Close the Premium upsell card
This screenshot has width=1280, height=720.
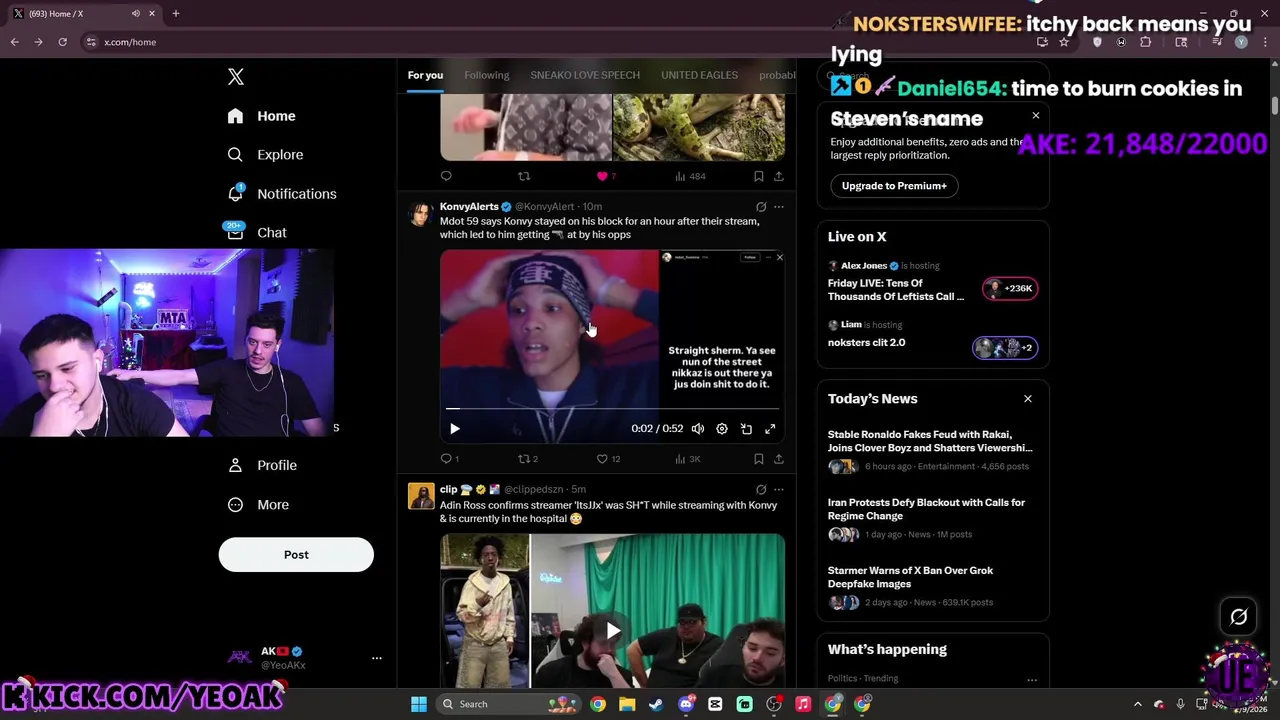pyautogui.click(x=1036, y=116)
